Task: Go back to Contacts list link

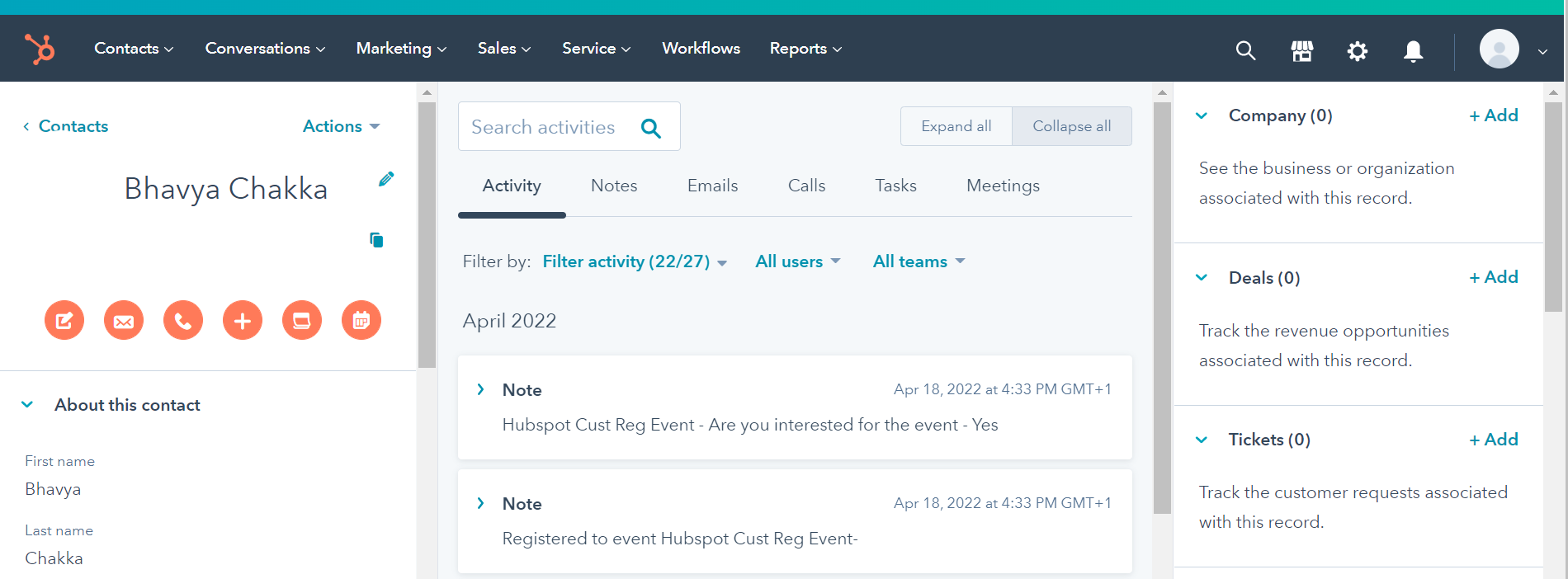Action: point(66,126)
